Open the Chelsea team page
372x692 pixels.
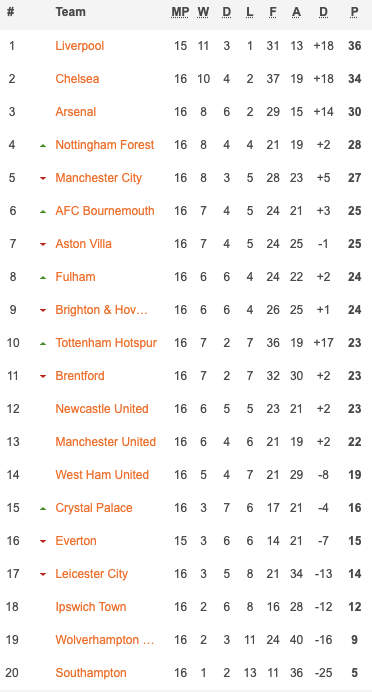tap(77, 79)
